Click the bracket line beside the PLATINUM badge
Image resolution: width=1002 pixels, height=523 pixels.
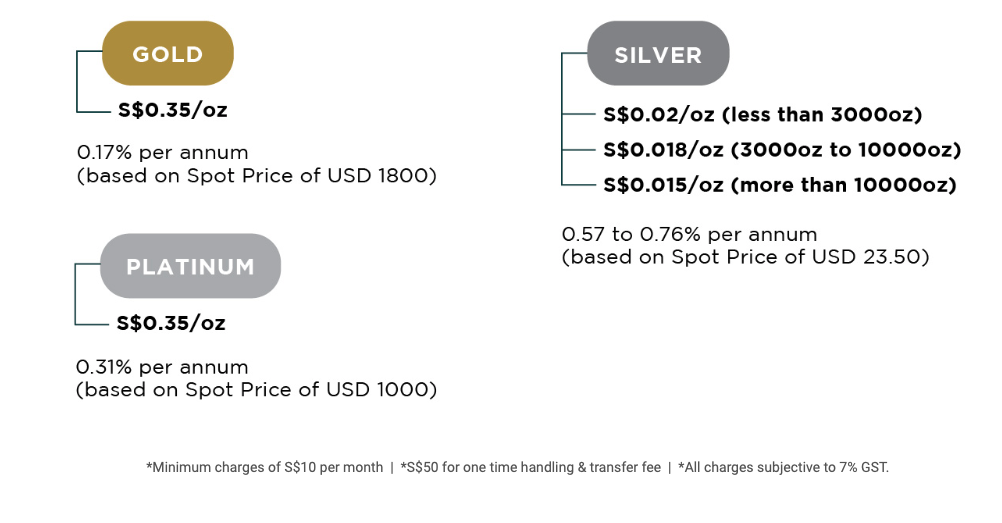[75, 294]
